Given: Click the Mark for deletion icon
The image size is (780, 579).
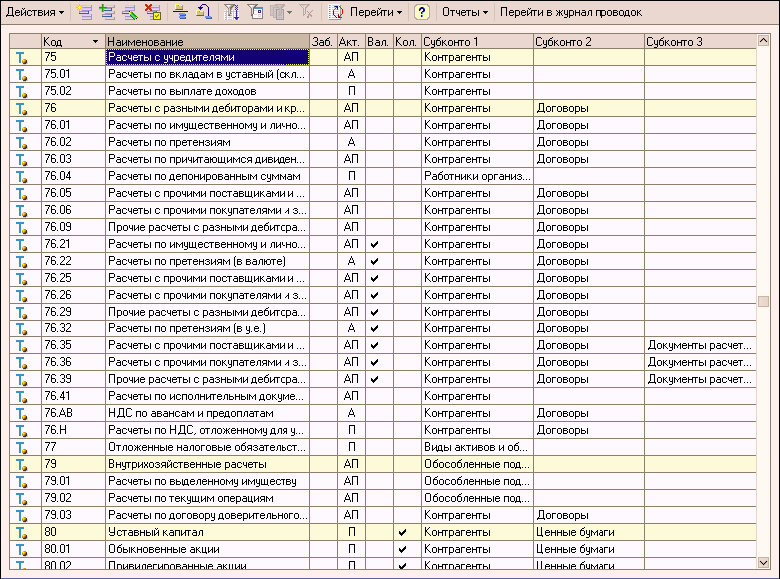Looking at the screenshot, I should (152, 13).
